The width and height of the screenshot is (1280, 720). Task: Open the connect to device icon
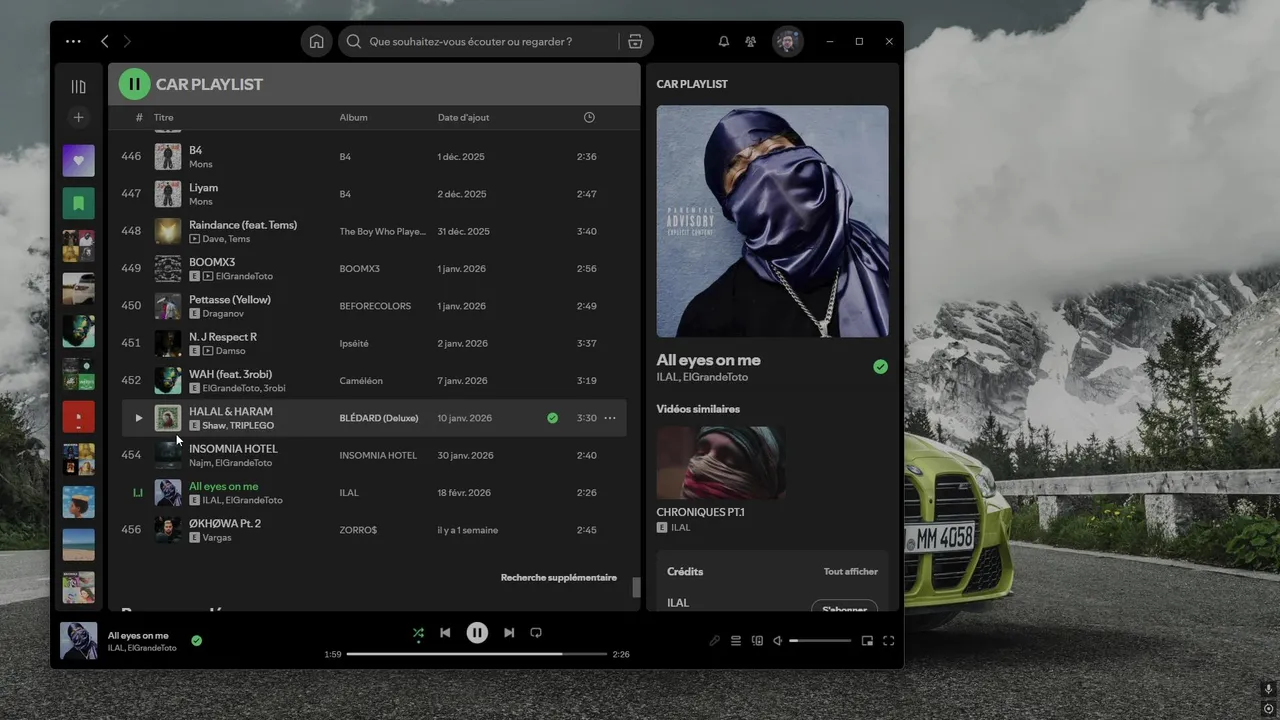(757, 641)
